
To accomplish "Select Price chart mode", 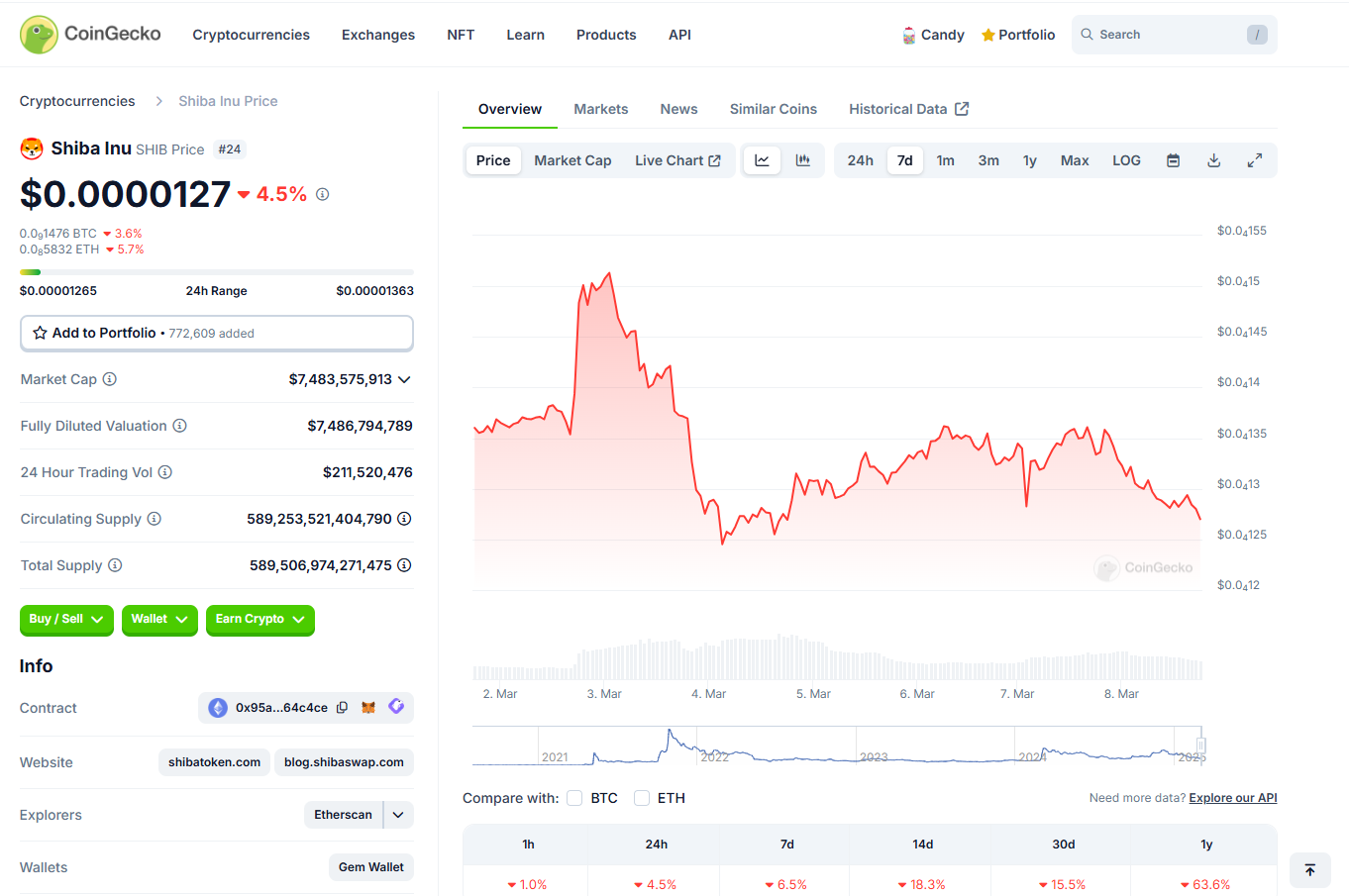I will 493,160.
